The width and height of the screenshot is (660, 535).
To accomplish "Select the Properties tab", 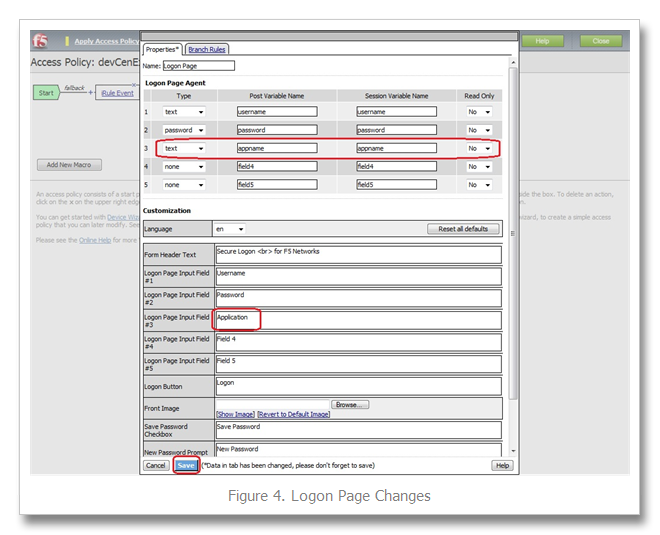I will pyautogui.click(x=163, y=49).
